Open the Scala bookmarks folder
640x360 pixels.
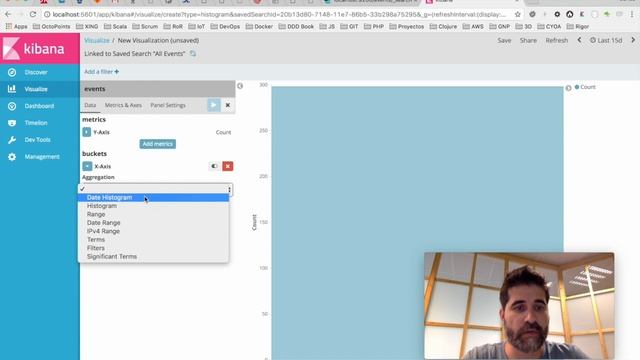coord(115,26)
